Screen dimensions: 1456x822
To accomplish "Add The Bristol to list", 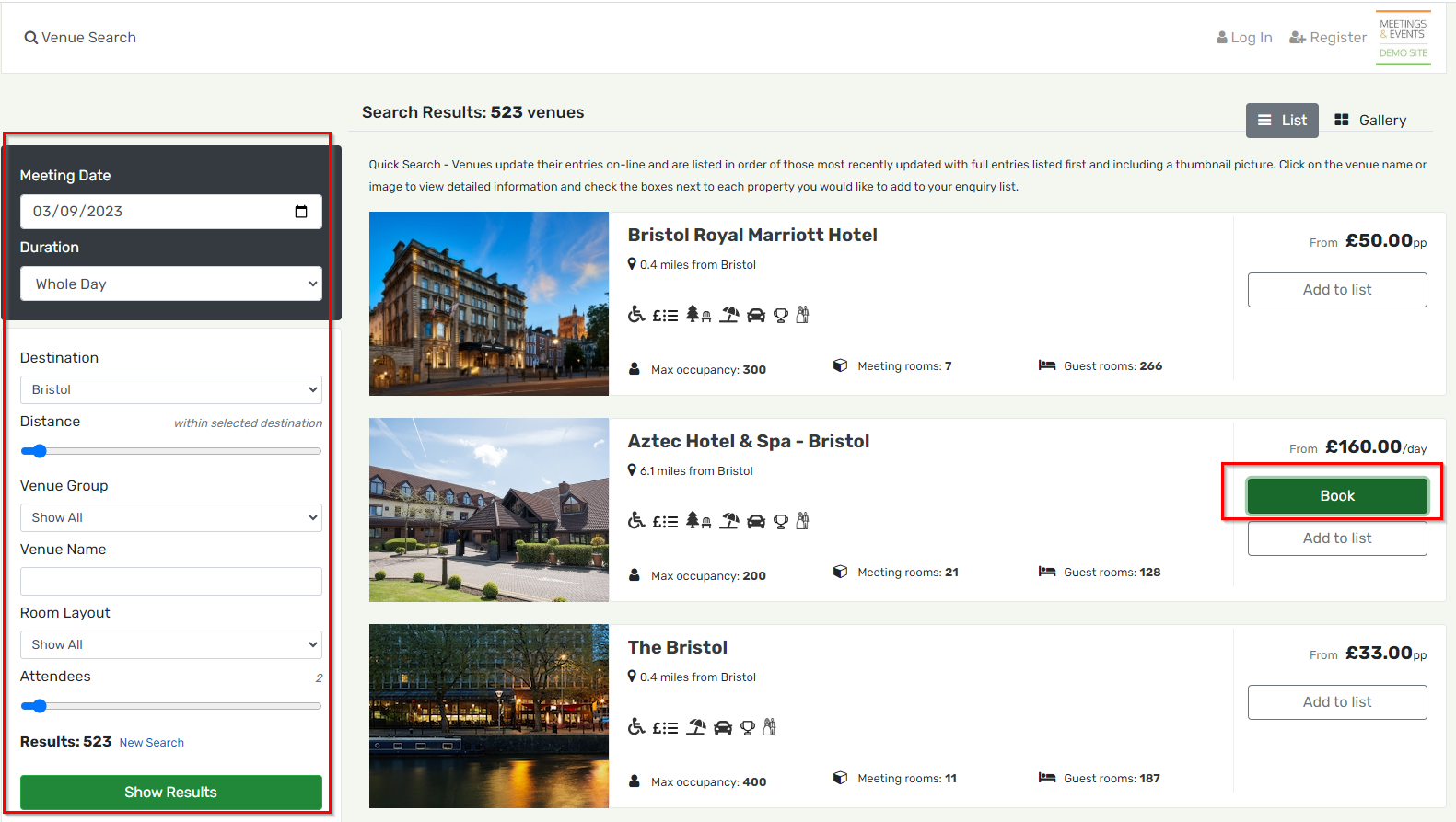I will (1337, 702).
